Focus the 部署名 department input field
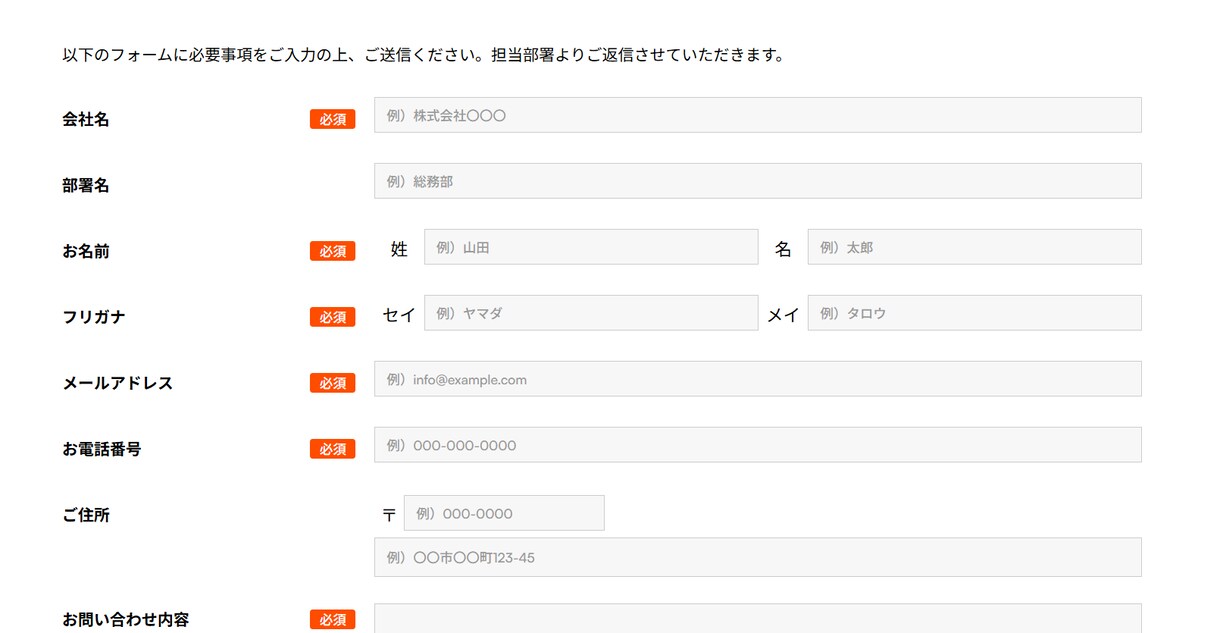This screenshot has height=633, width=1220. (758, 181)
